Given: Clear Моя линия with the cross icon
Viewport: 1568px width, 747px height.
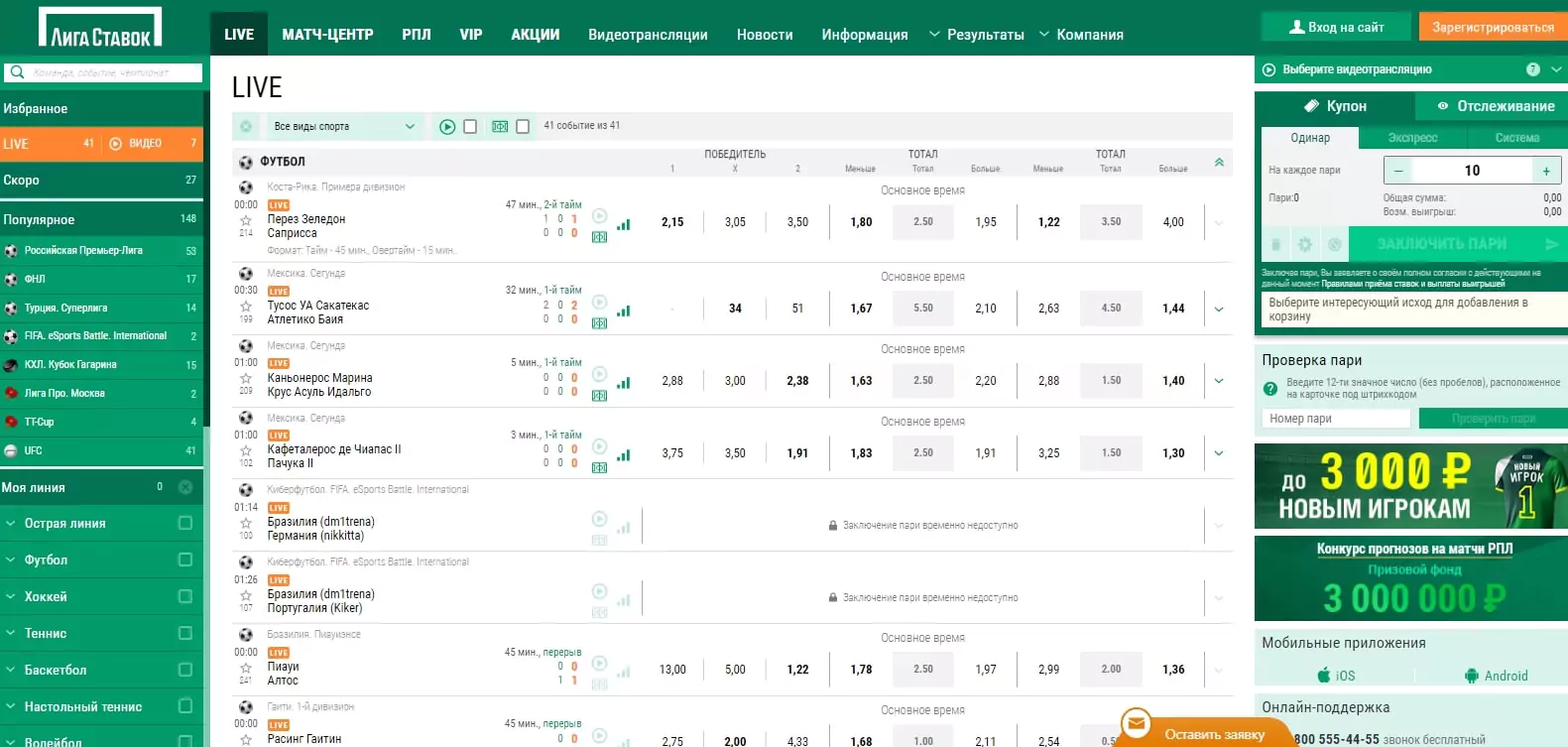Looking at the screenshot, I should pos(185,487).
